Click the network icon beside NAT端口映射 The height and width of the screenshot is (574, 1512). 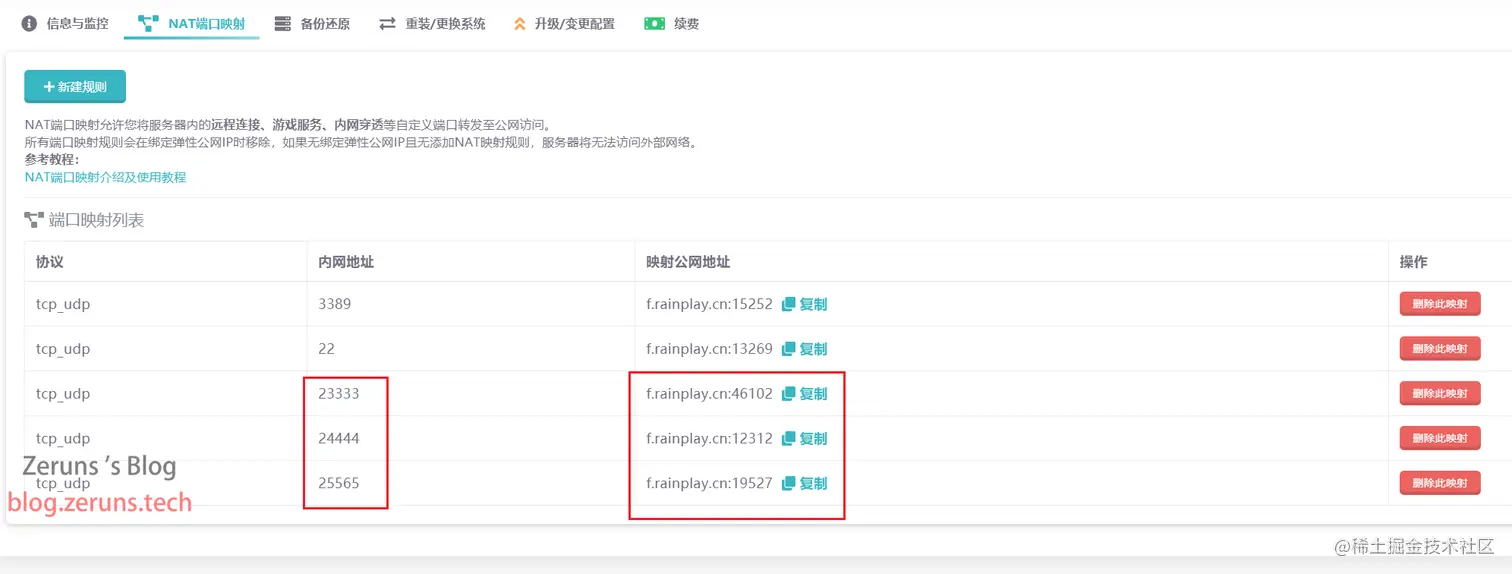tap(148, 23)
